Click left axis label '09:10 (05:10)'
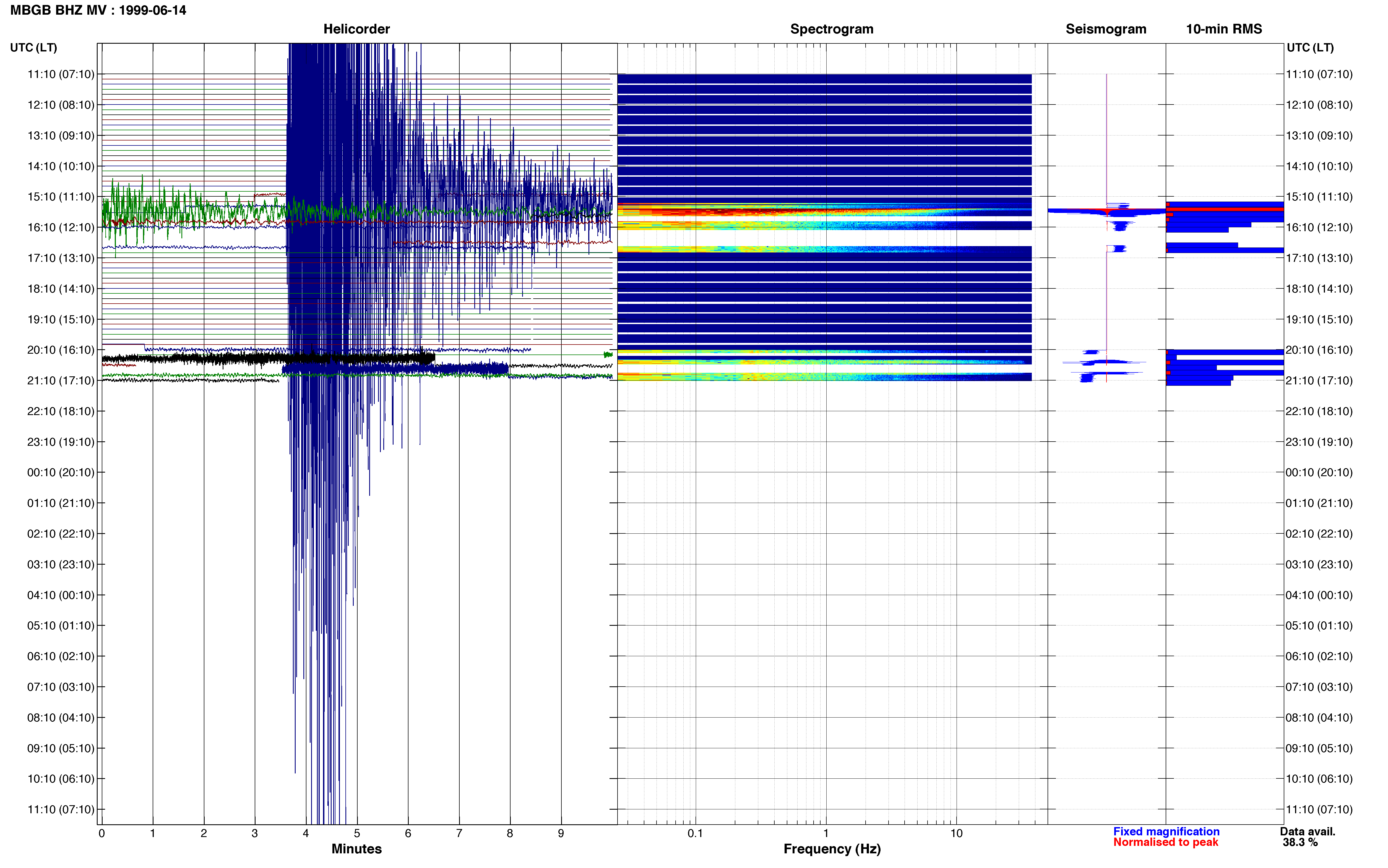Image resolution: width=1388 pixels, height=868 pixels. (x=61, y=749)
